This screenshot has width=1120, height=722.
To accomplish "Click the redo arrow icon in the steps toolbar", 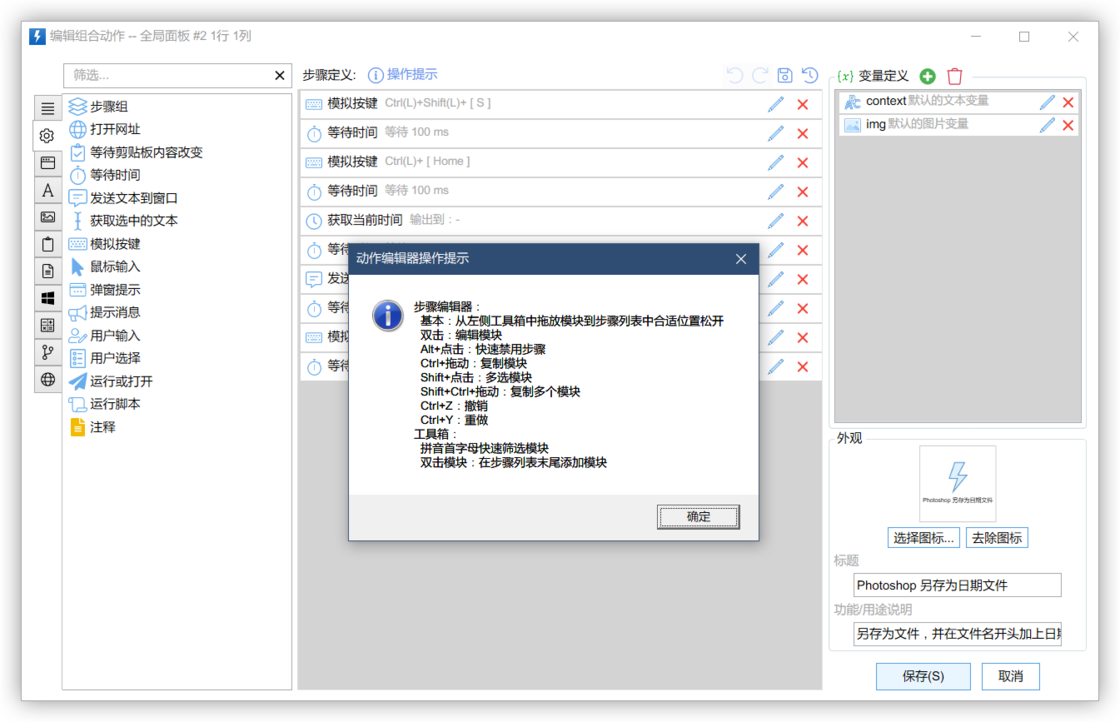I will click(760, 75).
